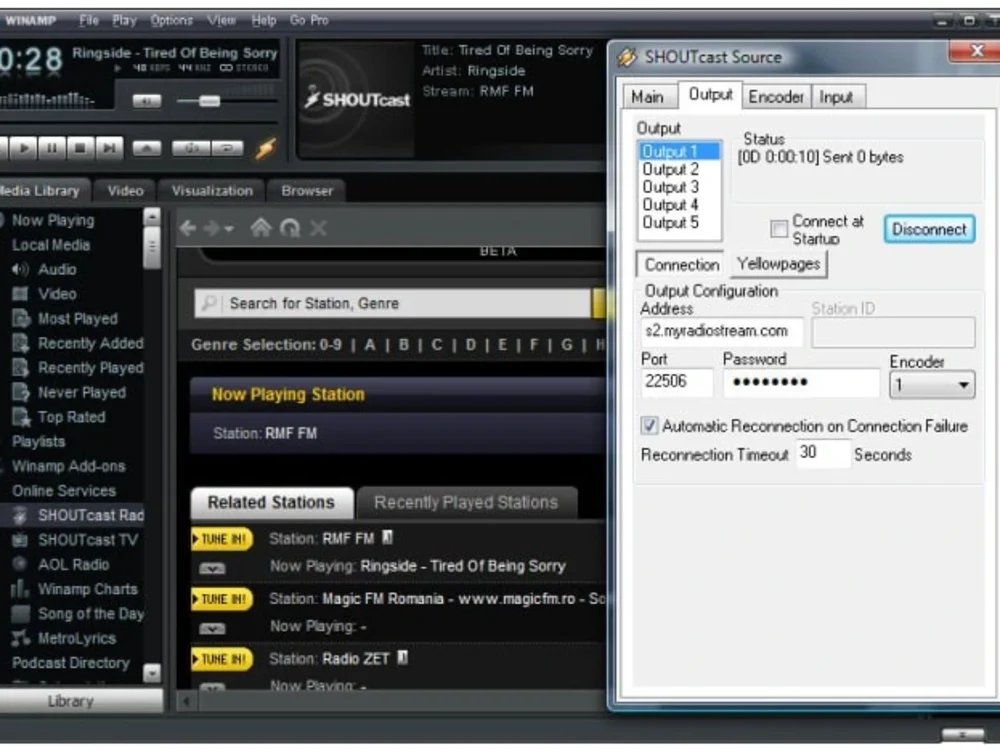Go forward in the Winamp browser

pyautogui.click(x=212, y=228)
